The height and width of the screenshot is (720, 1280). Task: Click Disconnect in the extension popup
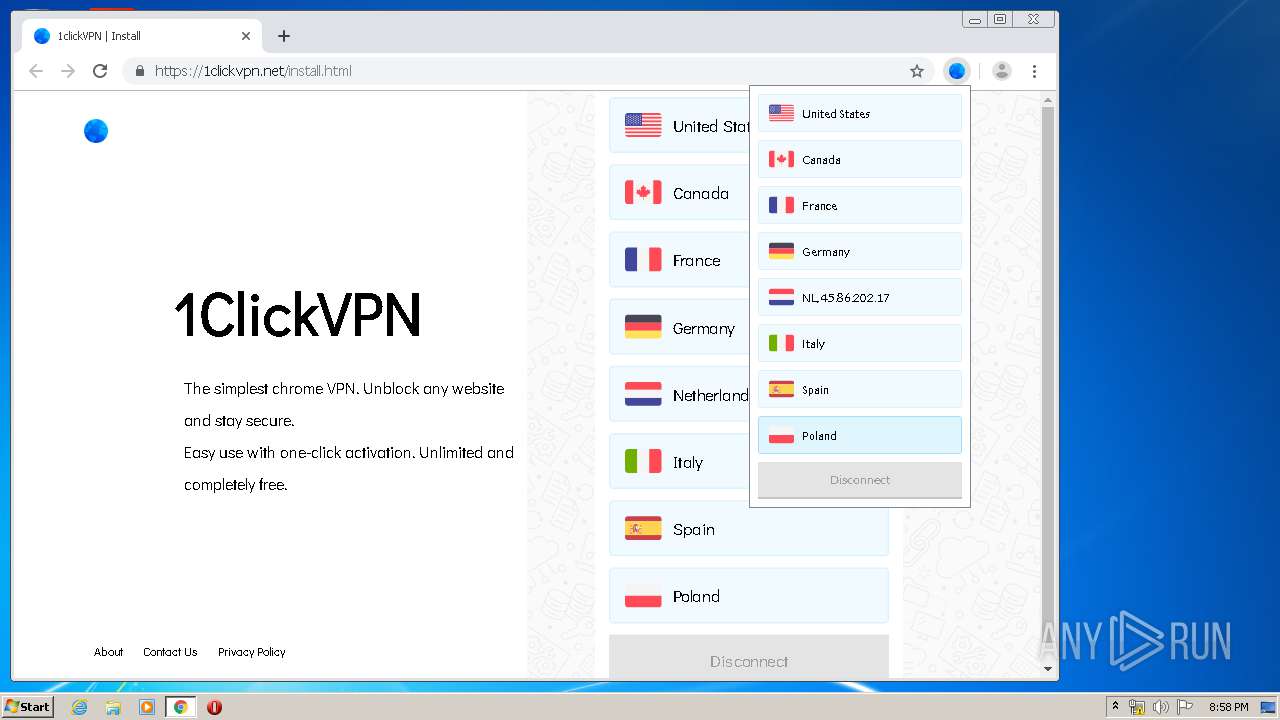click(x=860, y=480)
